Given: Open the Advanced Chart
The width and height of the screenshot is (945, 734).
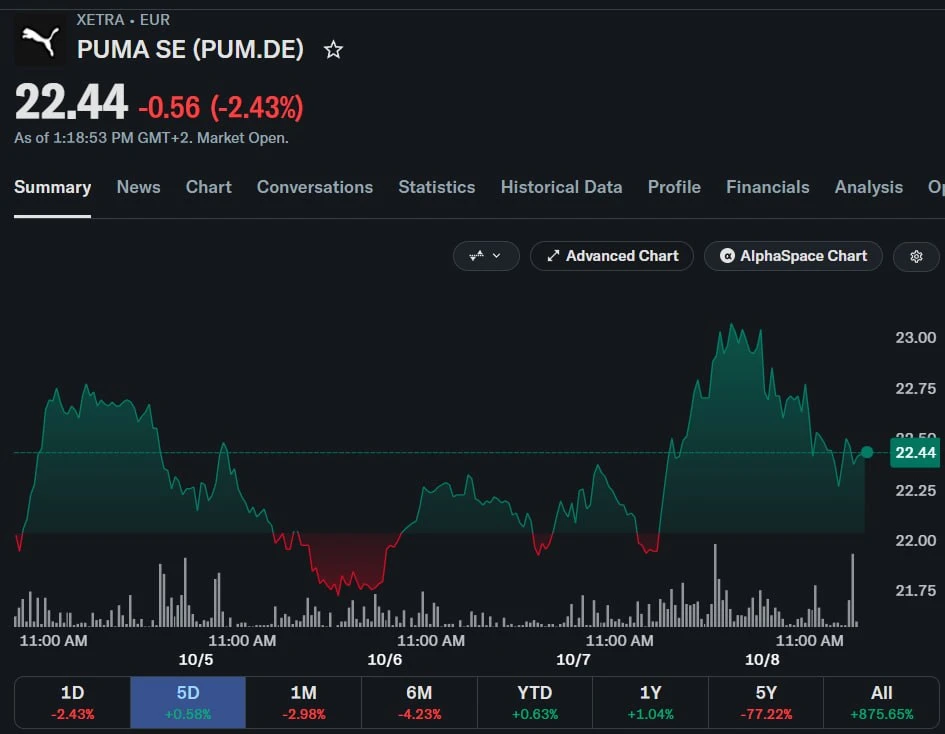Looking at the screenshot, I should [x=612, y=256].
